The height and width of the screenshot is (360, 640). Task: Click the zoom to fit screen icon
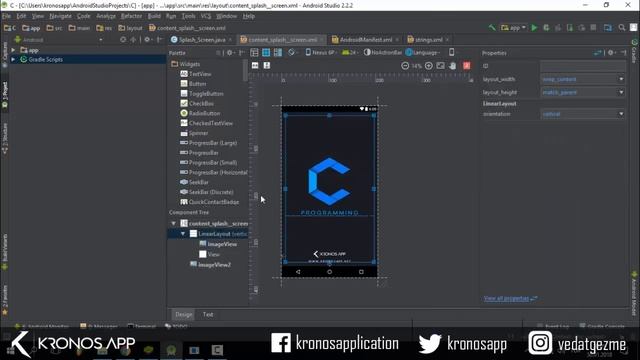(x=440, y=66)
